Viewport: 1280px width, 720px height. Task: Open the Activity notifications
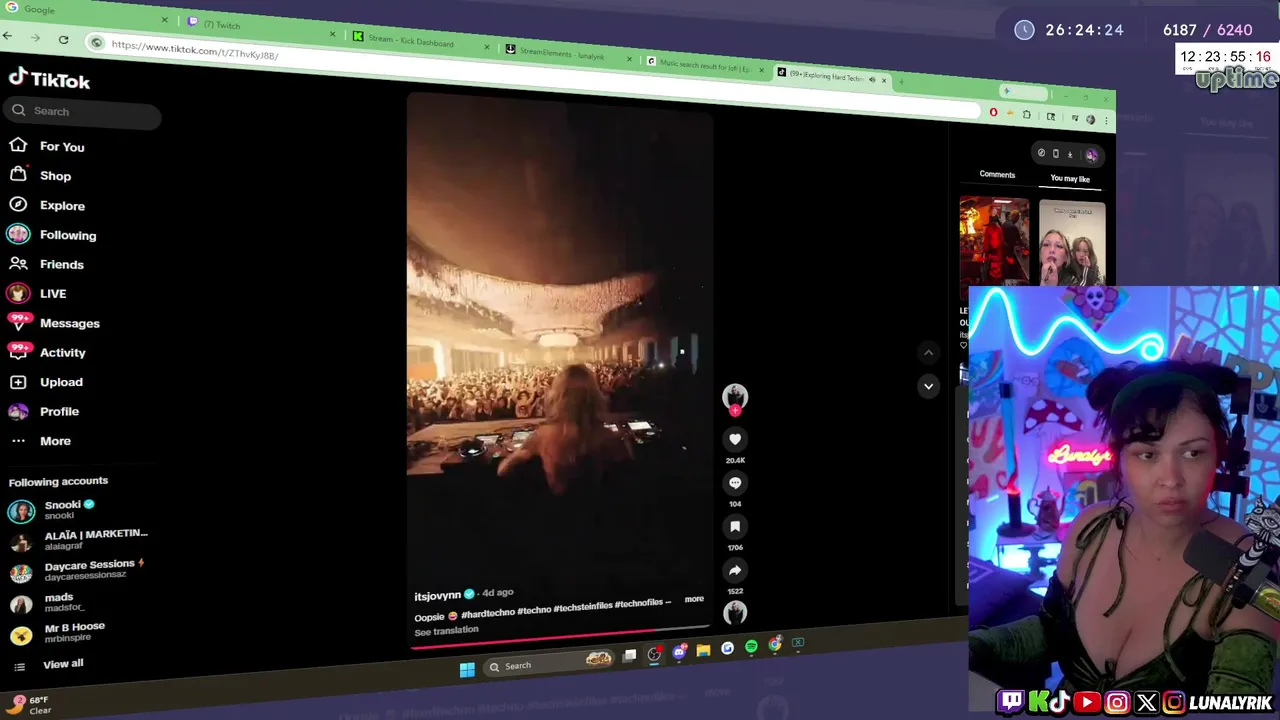[47, 352]
